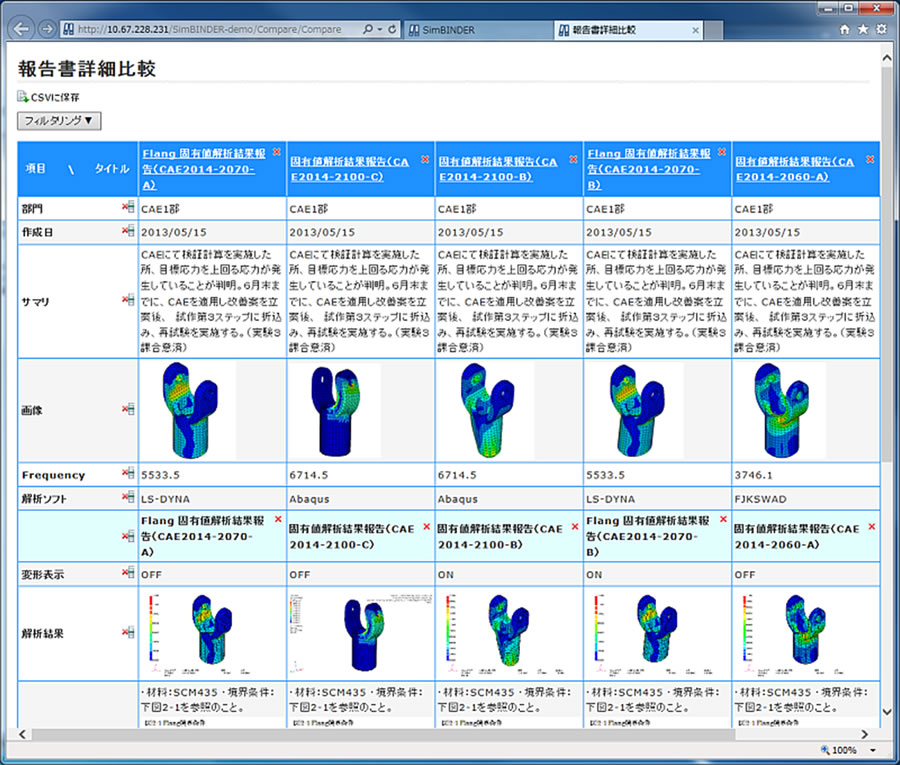Click the delete icon on the 画像 row
The image size is (900, 765).
127,409
